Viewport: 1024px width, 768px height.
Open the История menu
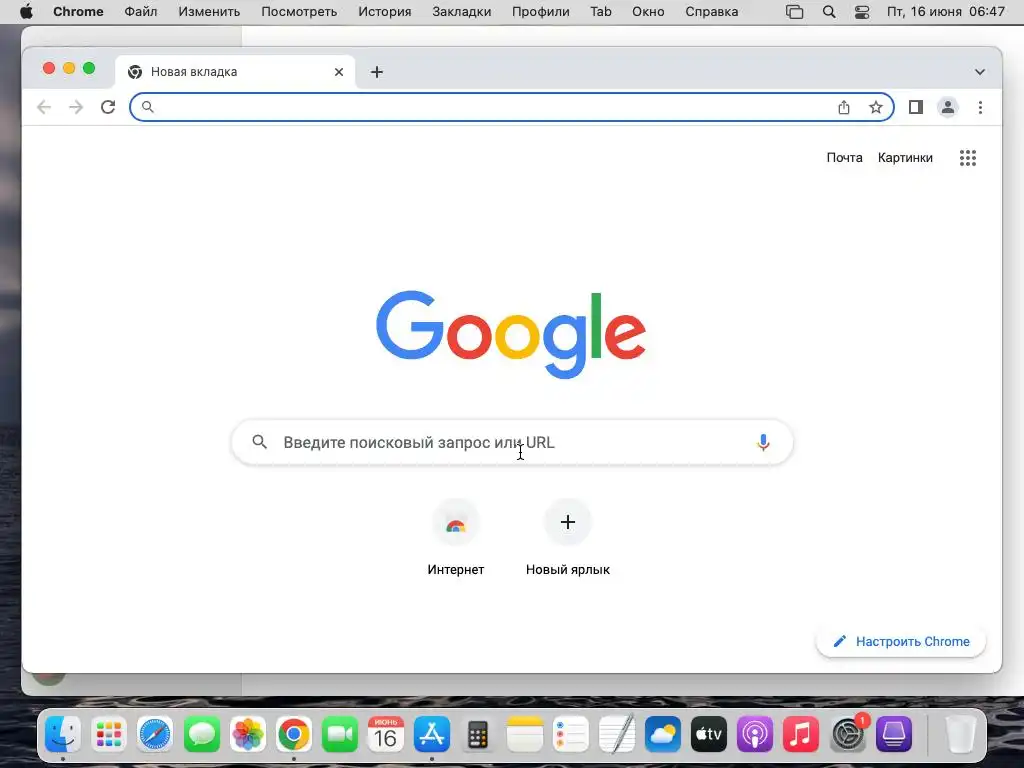tap(385, 12)
